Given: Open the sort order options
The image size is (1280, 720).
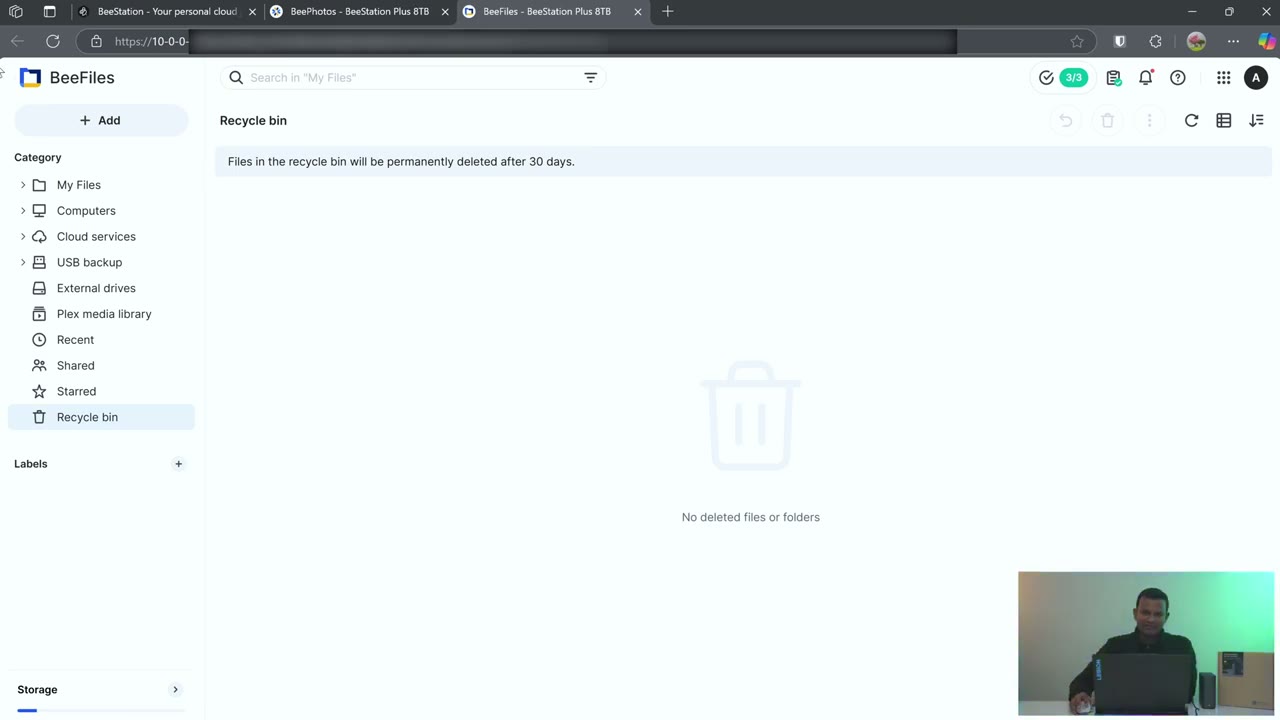Looking at the screenshot, I should tap(1257, 120).
